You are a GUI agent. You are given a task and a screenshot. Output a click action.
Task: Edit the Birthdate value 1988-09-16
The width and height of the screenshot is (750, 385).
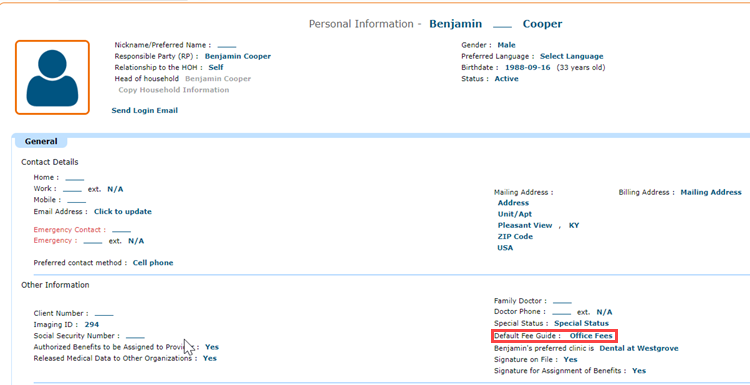pos(529,67)
